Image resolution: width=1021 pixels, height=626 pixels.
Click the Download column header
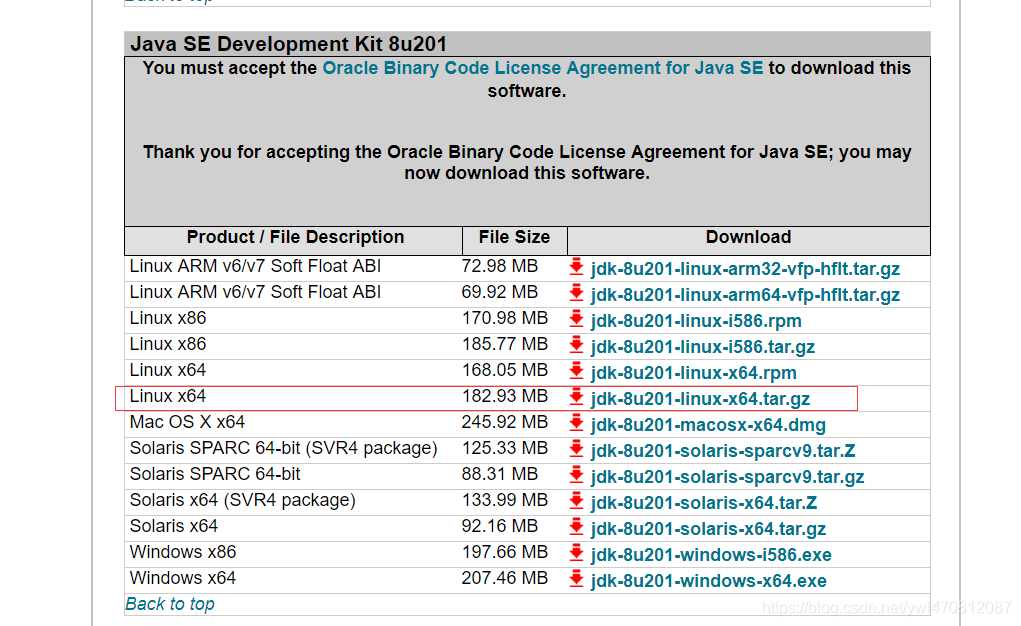[x=748, y=237]
